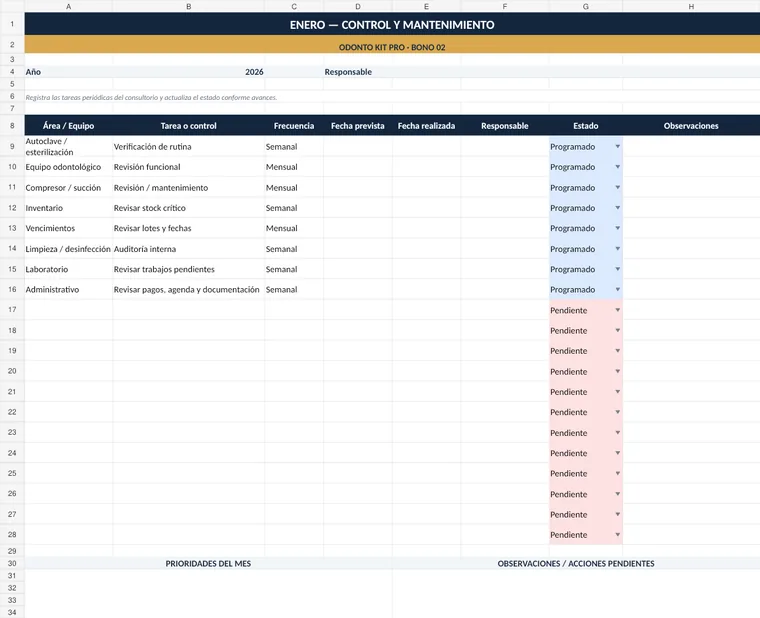The image size is (760, 618).
Task: Click the 'Responsable' label in row 4
Action: [x=348, y=72]
